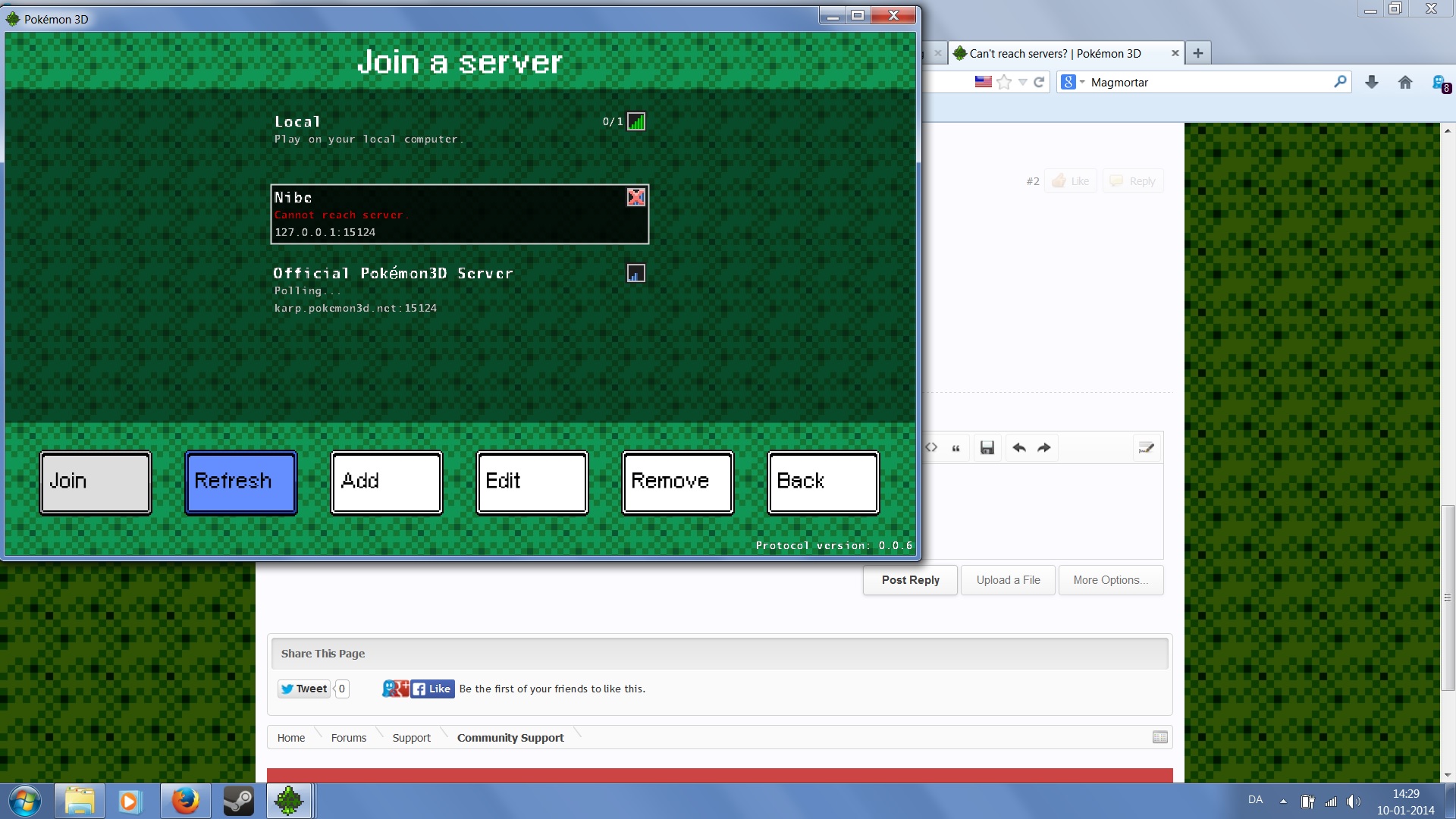Click the polling signal icon for Official server
The height and width of the screenshot is (819, 1456).
click(x=636, y=273)
